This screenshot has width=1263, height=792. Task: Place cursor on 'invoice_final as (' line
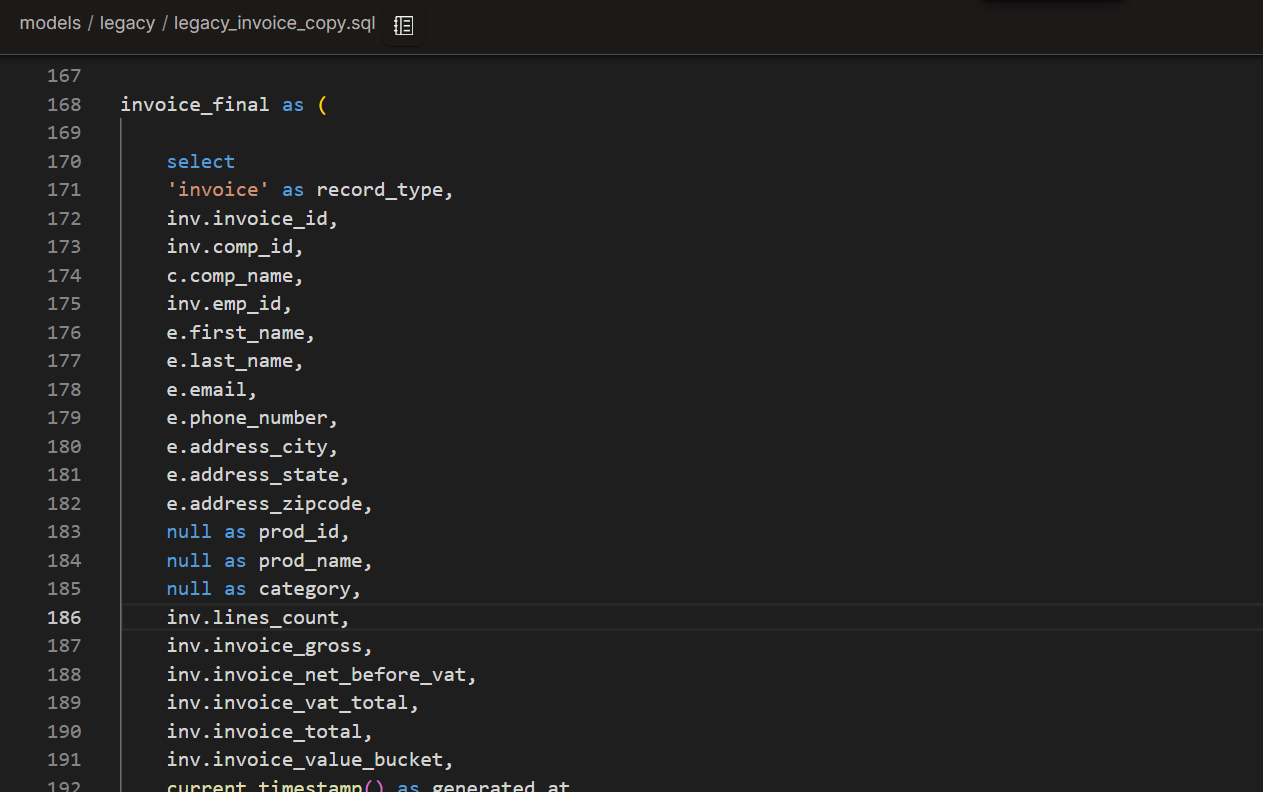click(x=224, y=104)
